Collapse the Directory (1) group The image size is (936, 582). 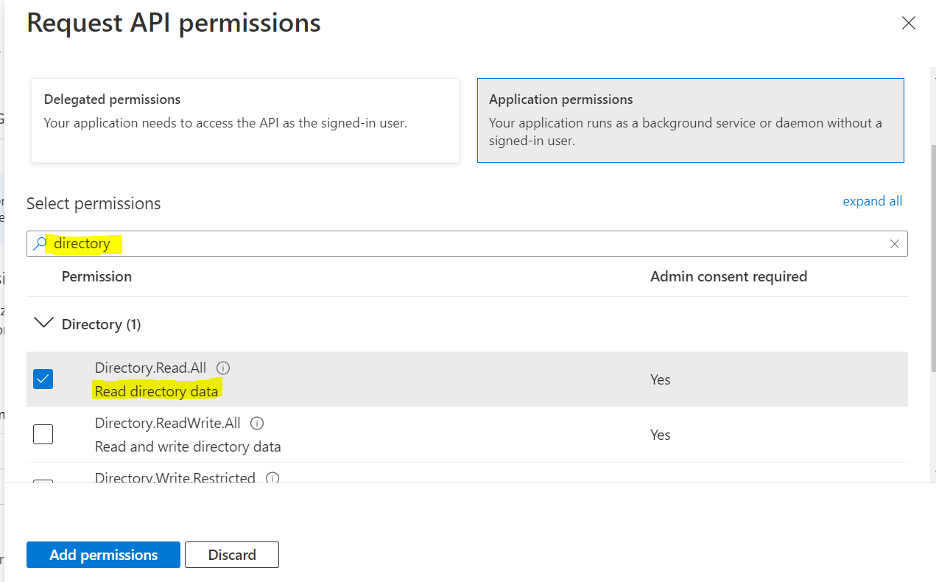43,324
